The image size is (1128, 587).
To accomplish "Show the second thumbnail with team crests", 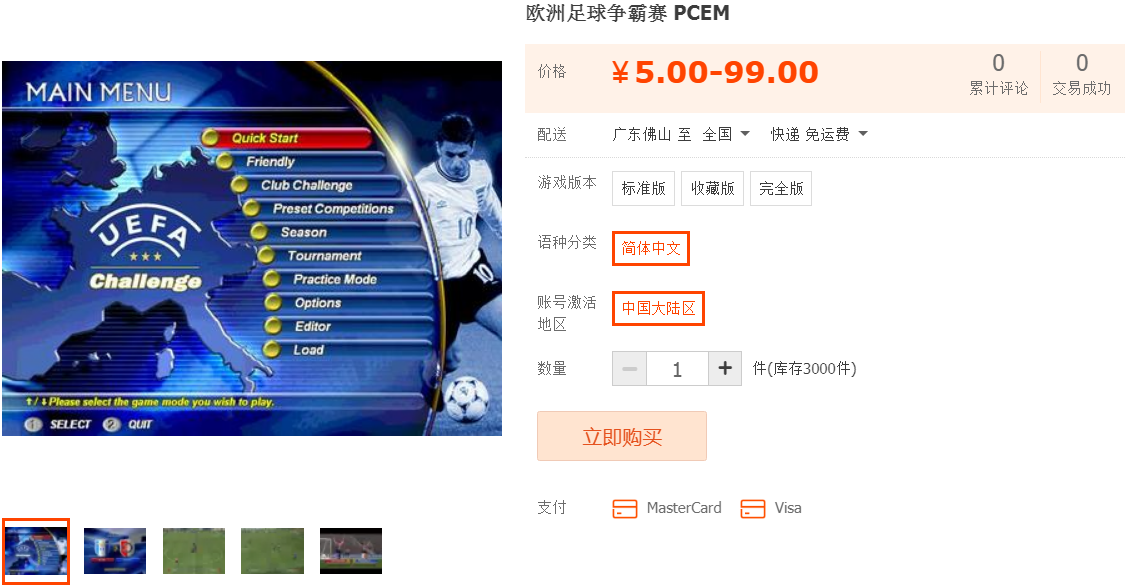I will [x=115, y=551].
